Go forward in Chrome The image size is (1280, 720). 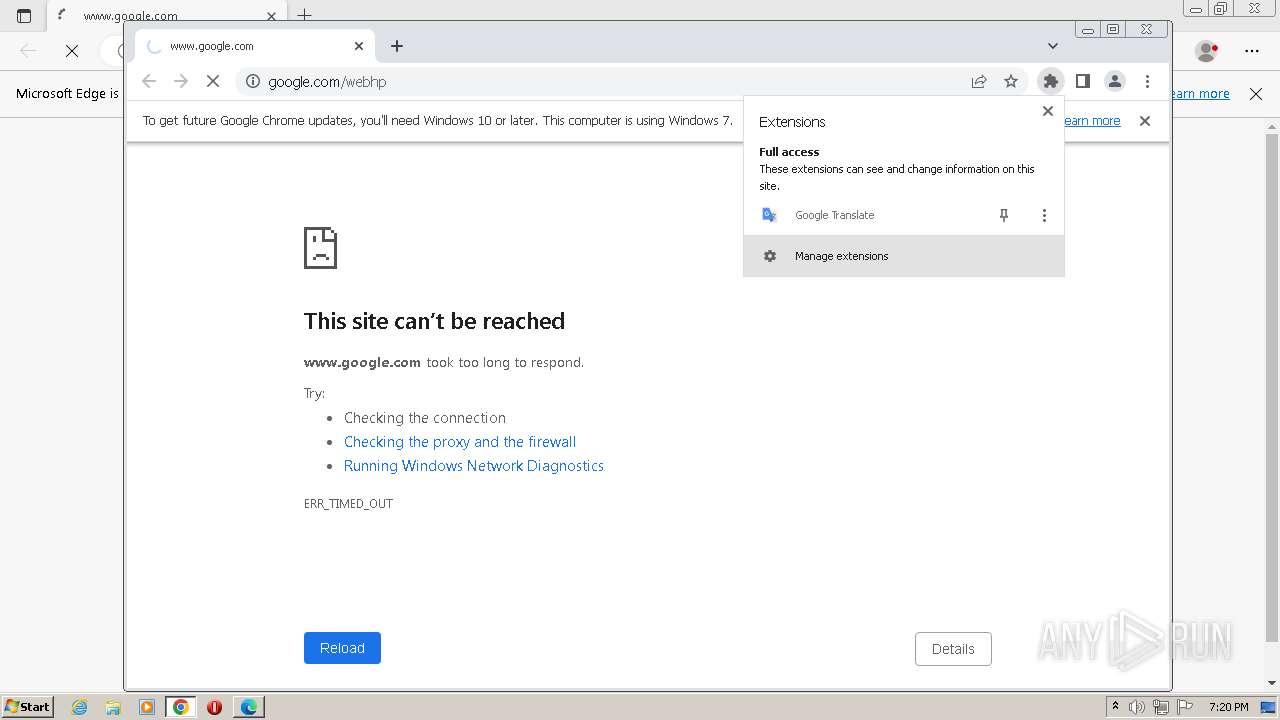point(181,81)
